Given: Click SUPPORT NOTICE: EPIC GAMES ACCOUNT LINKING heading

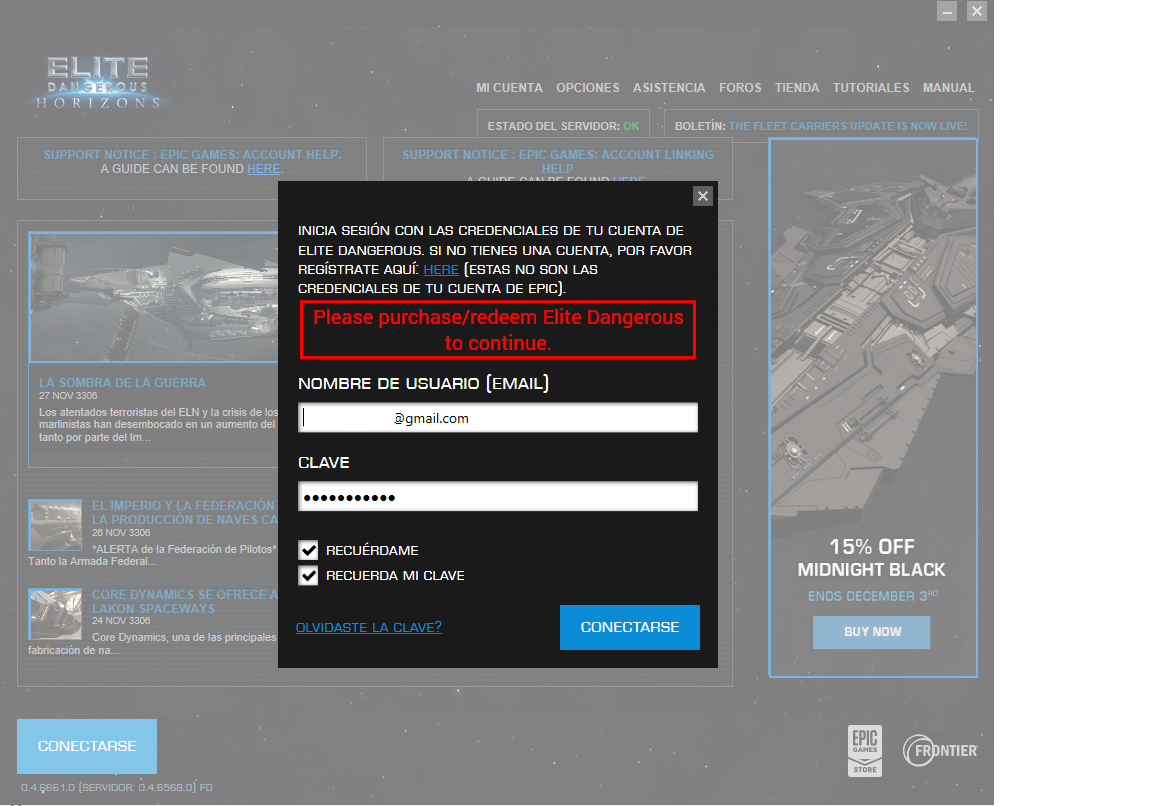Looking at the screenshot, I should pos(558,162).
